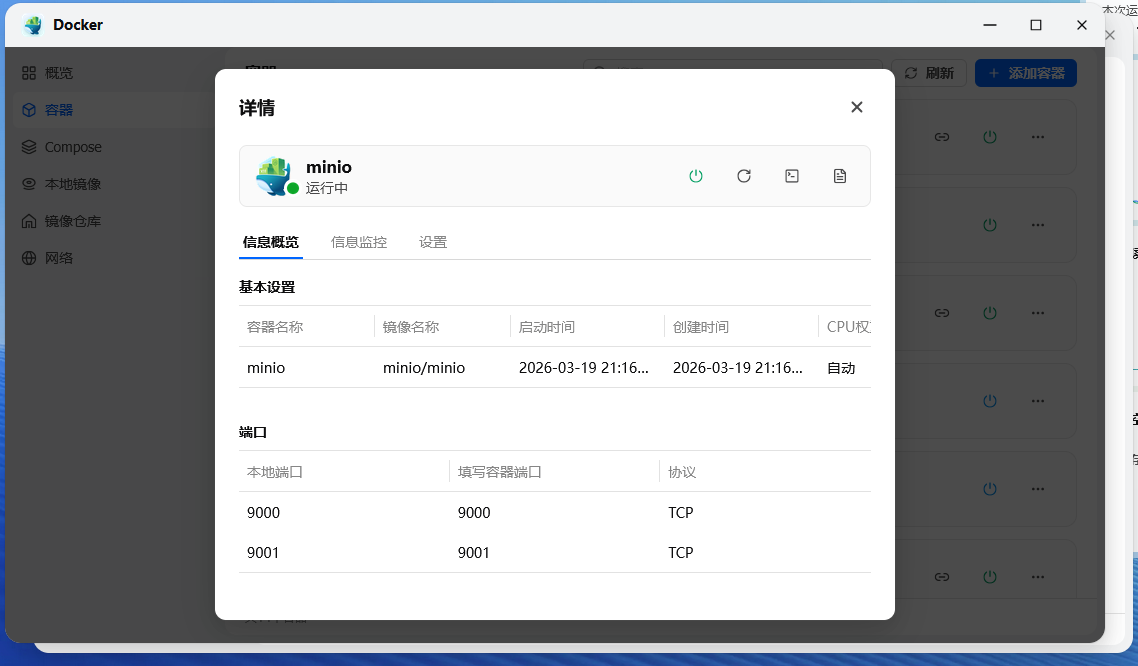Click the minio container logo in details

coord(274,176)
